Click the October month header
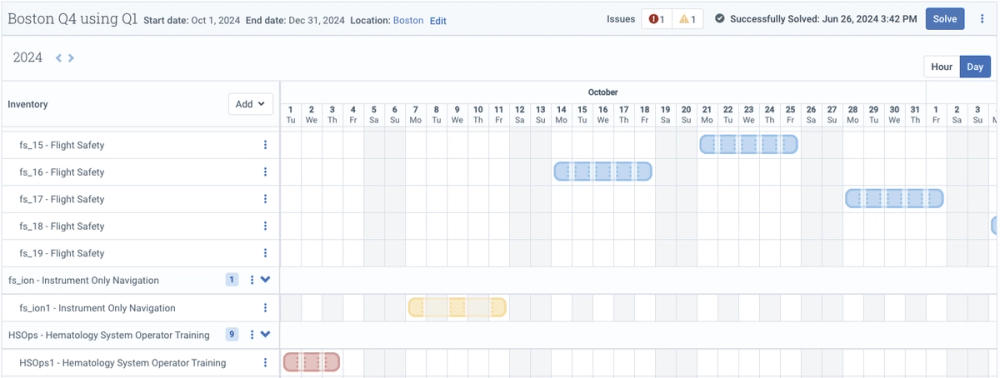 coord(603,92)
